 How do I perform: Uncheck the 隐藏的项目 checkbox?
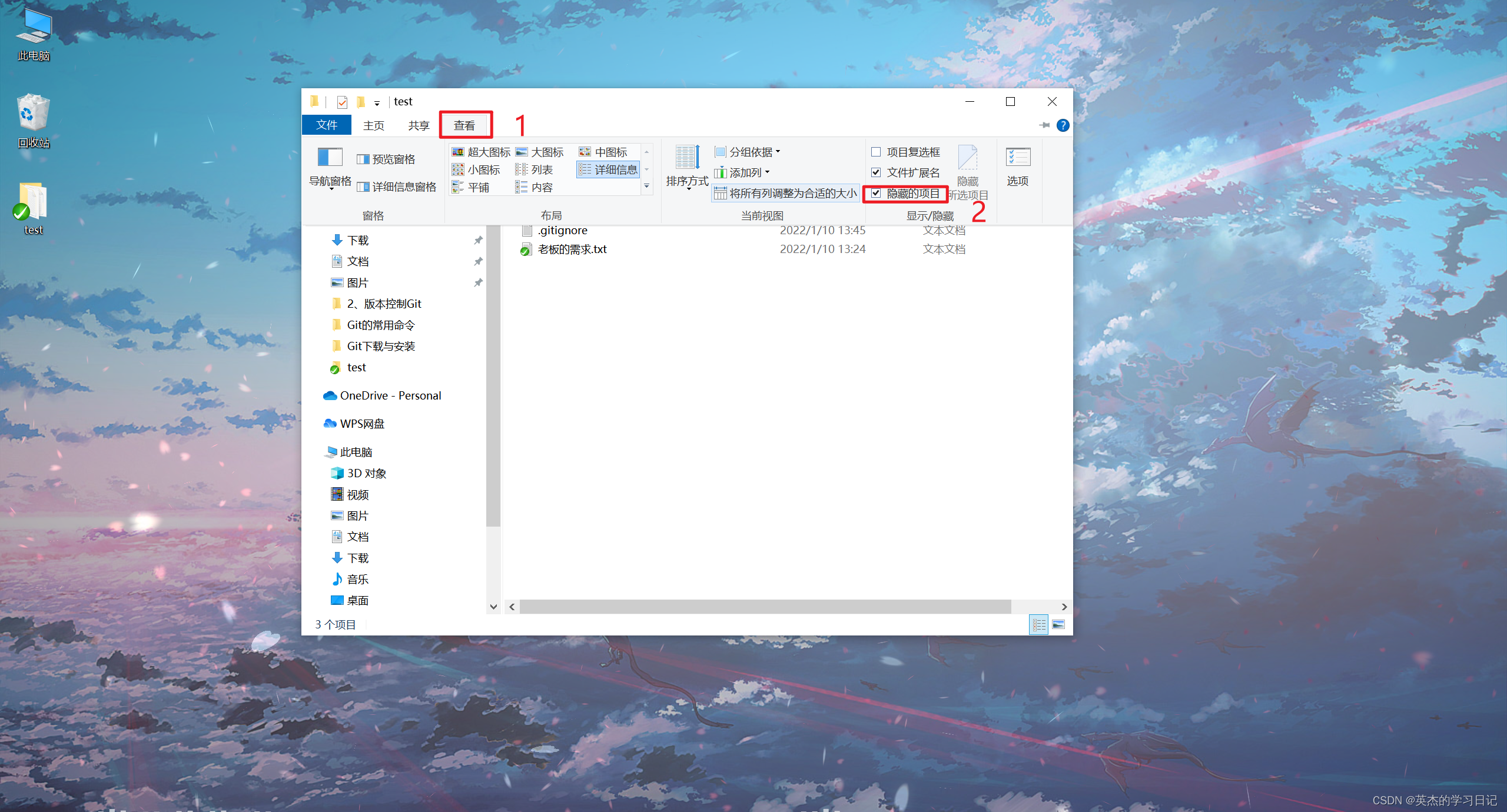(x=876, y=194)
